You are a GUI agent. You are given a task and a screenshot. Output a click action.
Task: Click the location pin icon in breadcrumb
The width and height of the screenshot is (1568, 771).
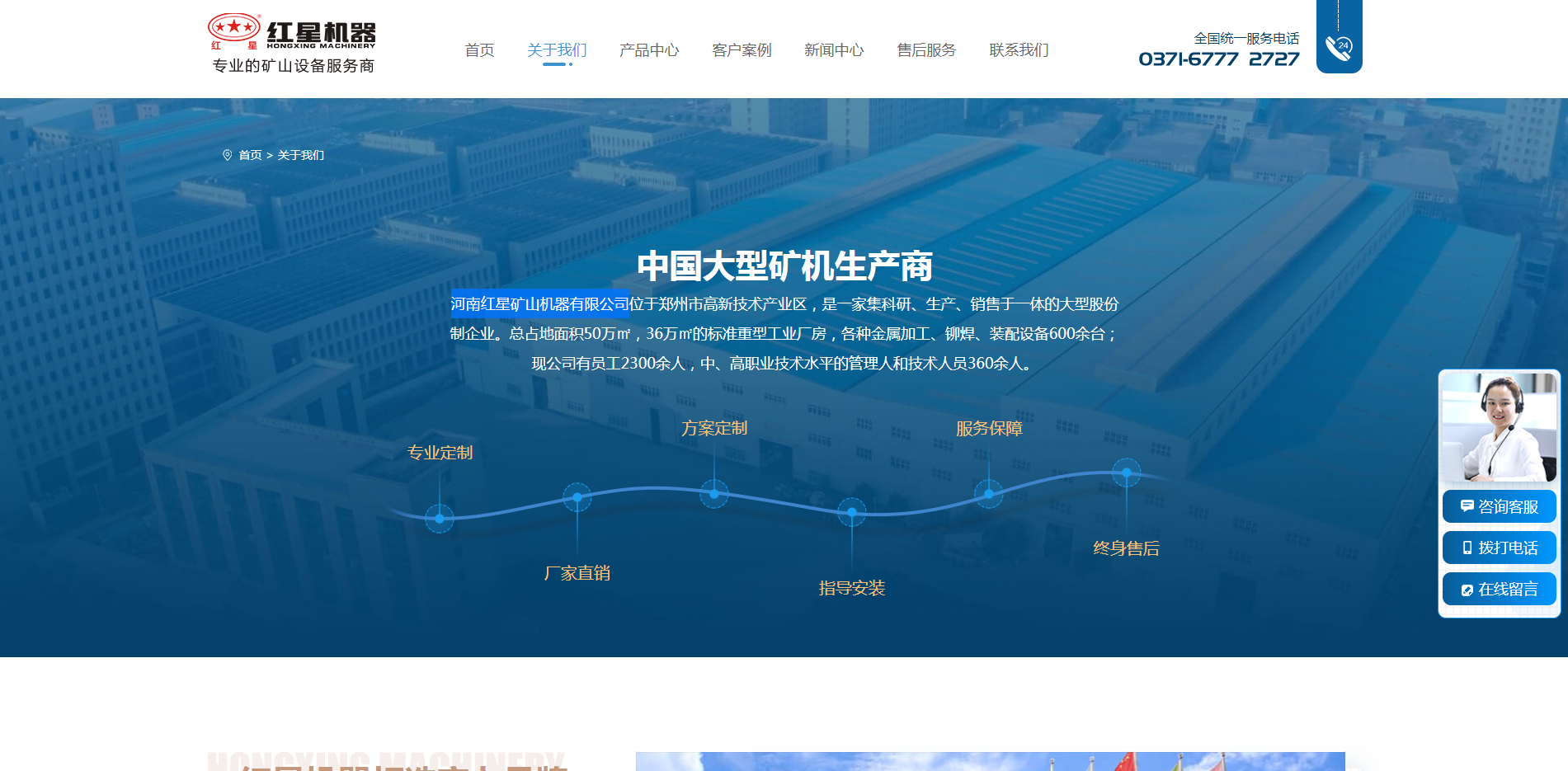coord(228,155)
